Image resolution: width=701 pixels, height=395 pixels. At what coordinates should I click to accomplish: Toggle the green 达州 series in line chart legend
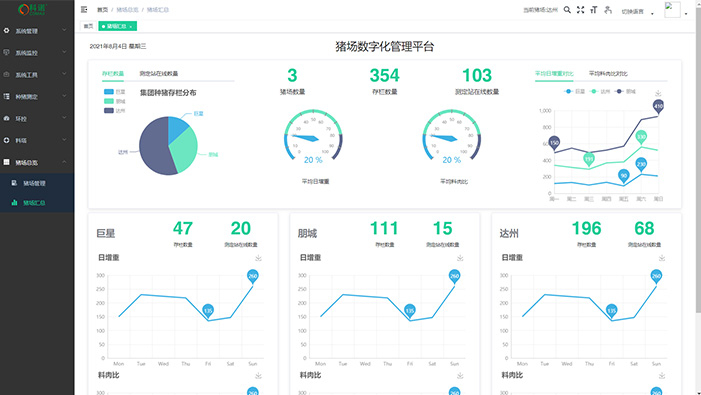point(600,91)
